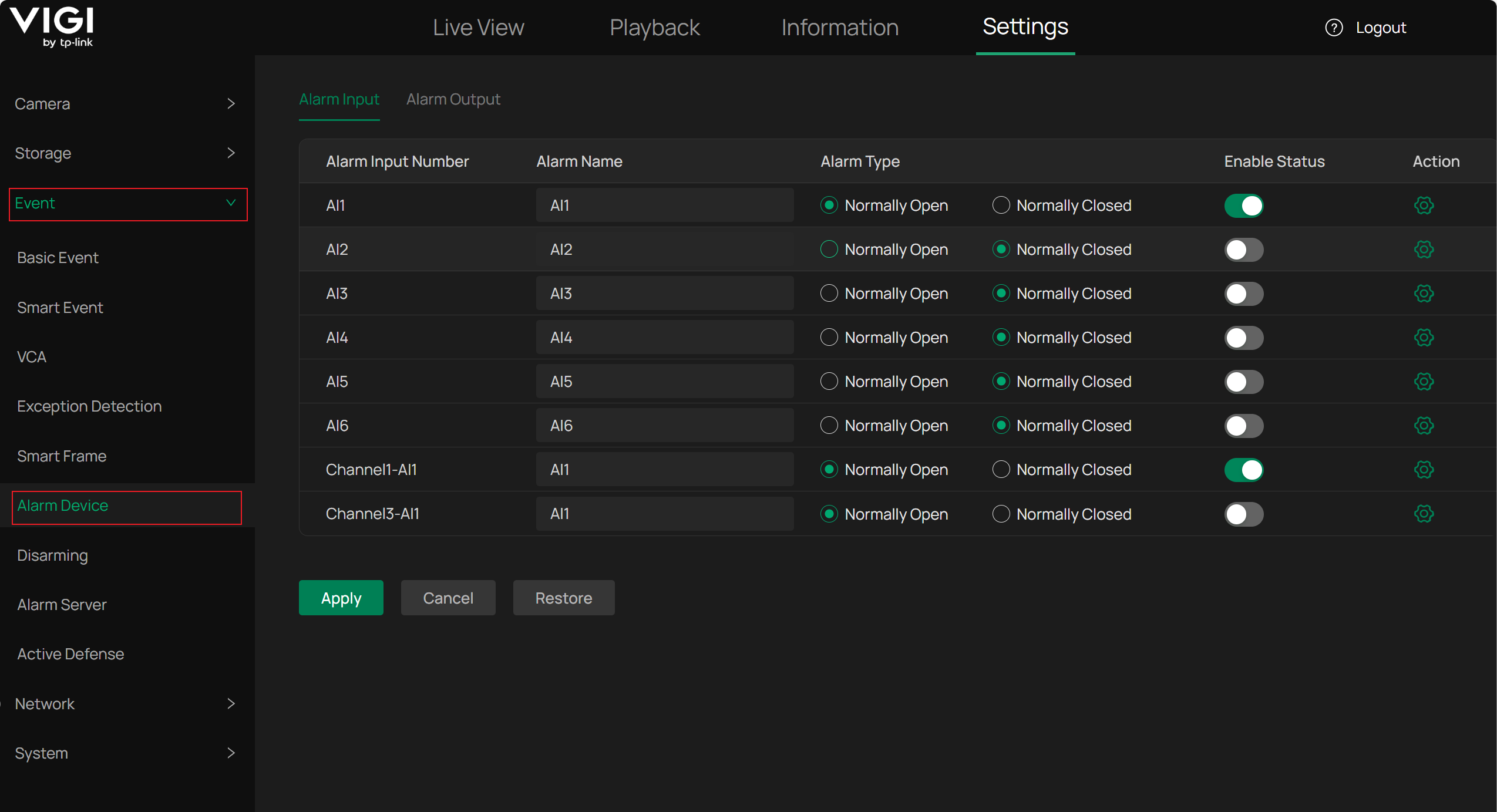Click the VIGI by tp-link logo

click(52, 26)
